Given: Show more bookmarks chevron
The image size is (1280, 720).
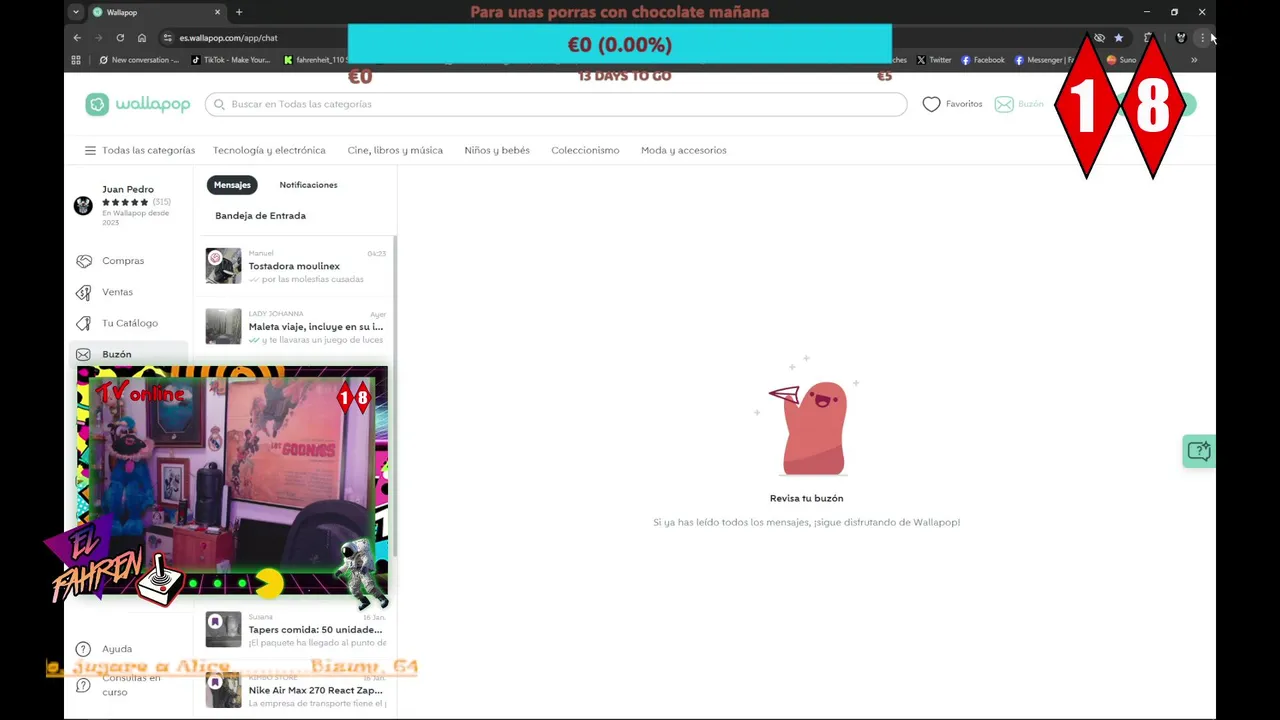Looking at the screenshot, I should 1194,60.
